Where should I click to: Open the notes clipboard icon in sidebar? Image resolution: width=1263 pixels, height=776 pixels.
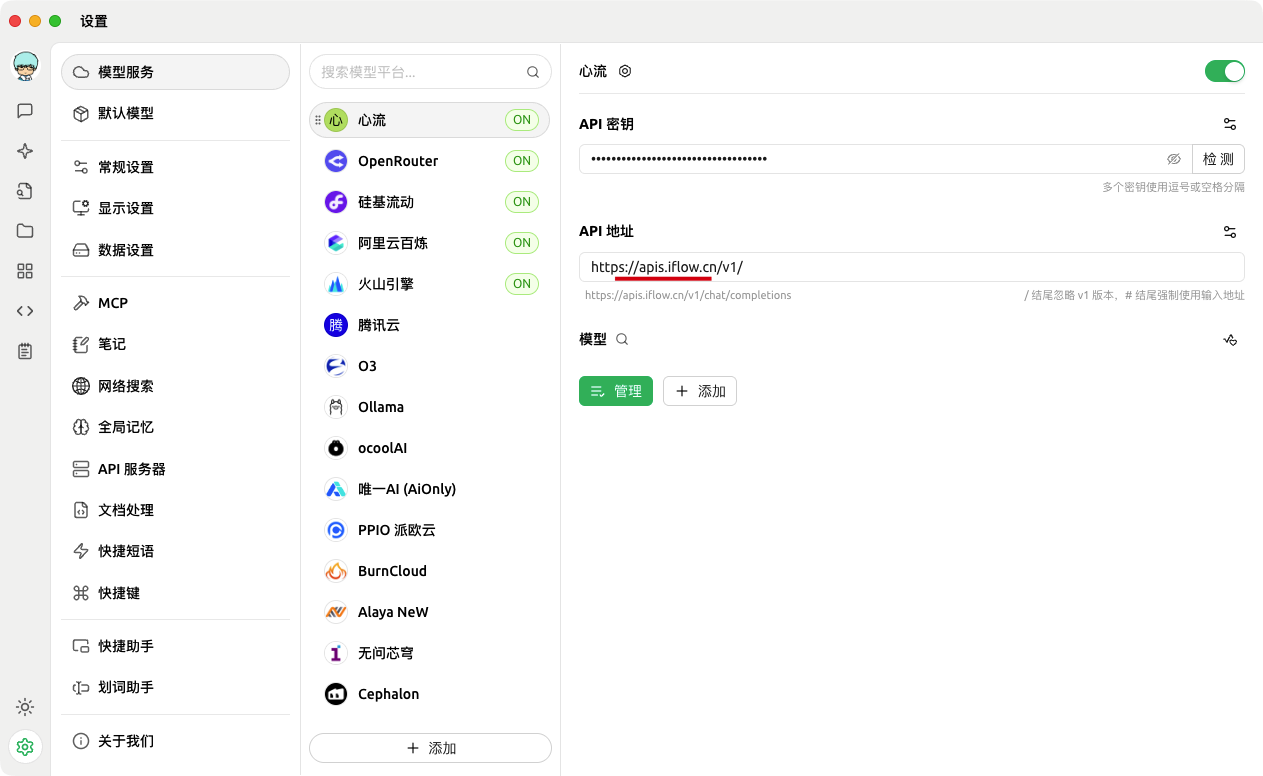click(x=25, y=351)
